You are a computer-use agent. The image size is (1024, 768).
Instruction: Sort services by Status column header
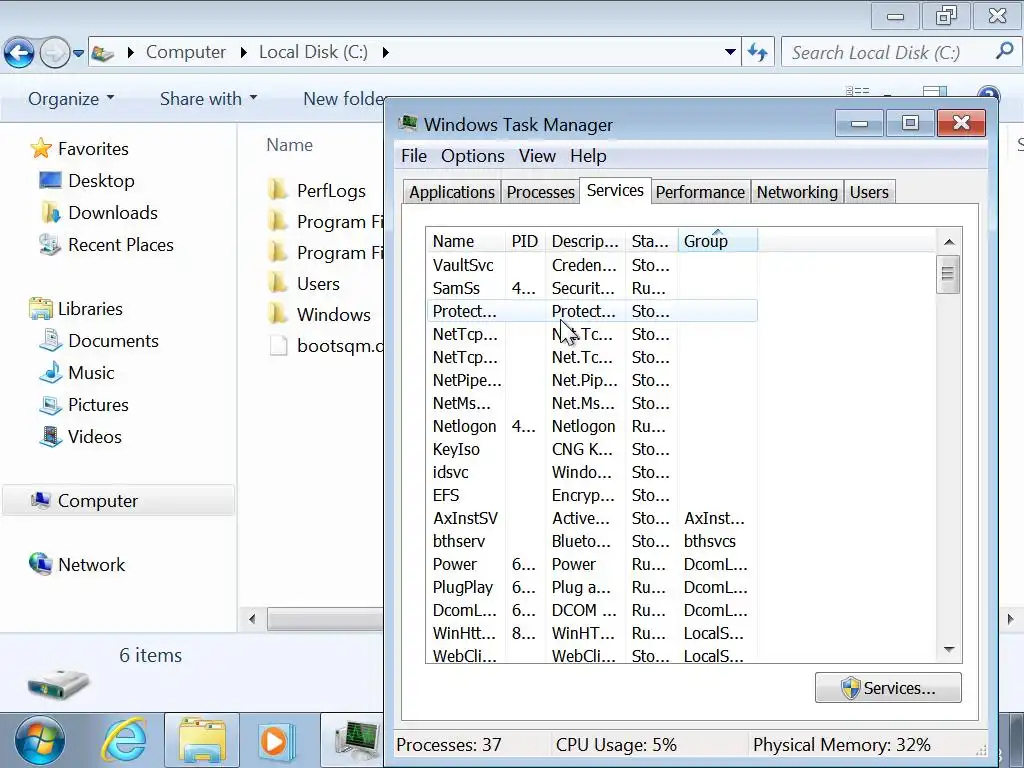click(x=651, y=240)
